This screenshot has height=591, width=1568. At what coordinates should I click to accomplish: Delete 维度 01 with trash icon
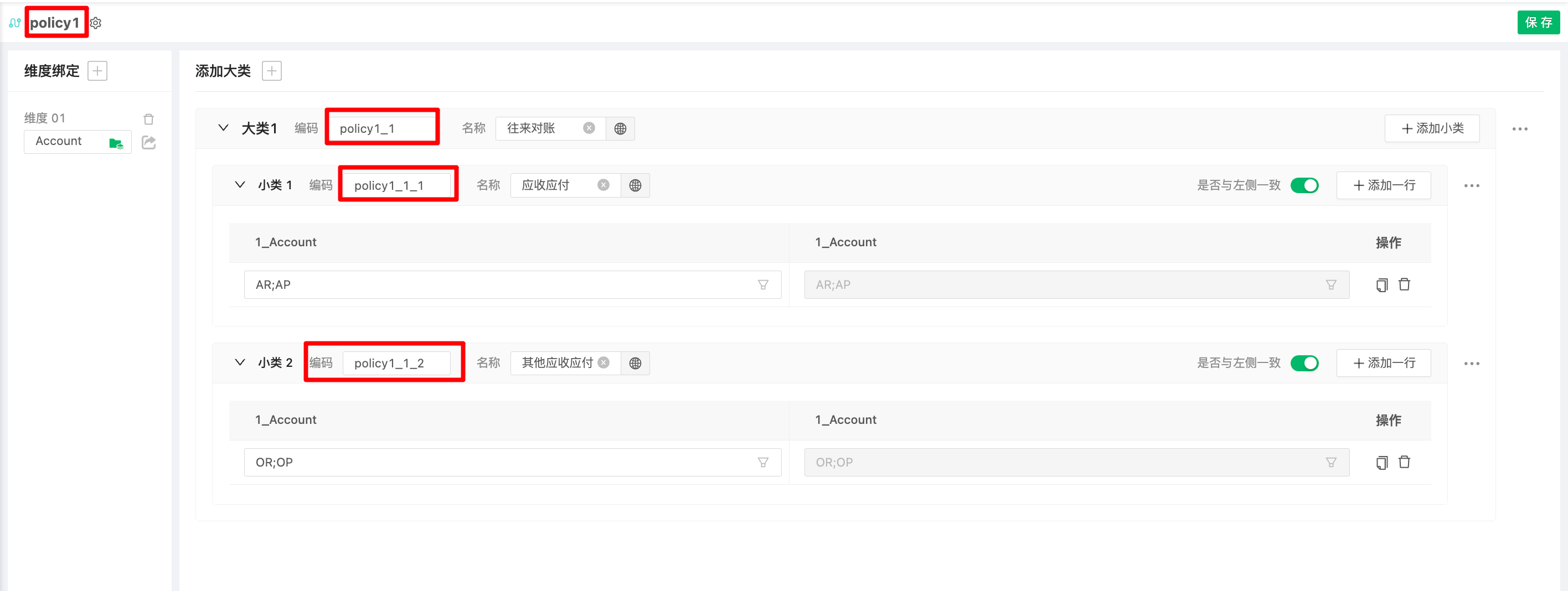click(148, 118)
